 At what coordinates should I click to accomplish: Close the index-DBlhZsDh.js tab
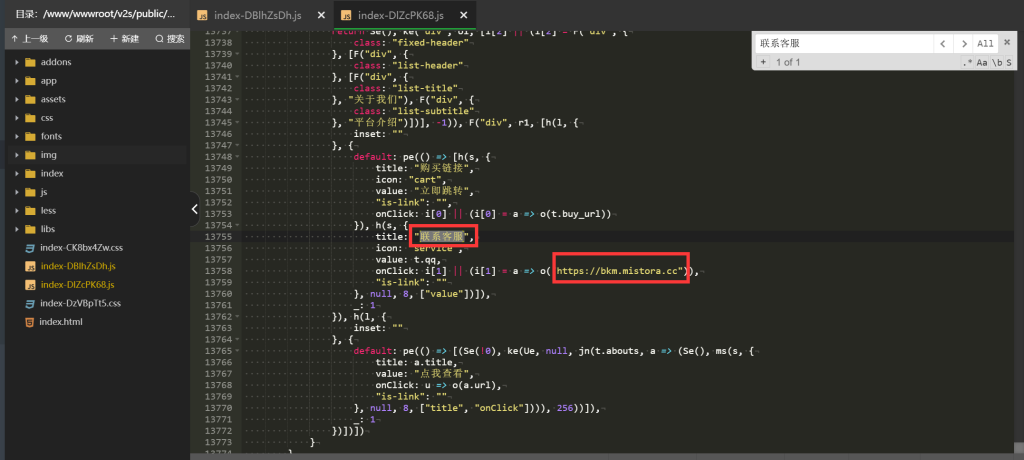tap(320, 15)
